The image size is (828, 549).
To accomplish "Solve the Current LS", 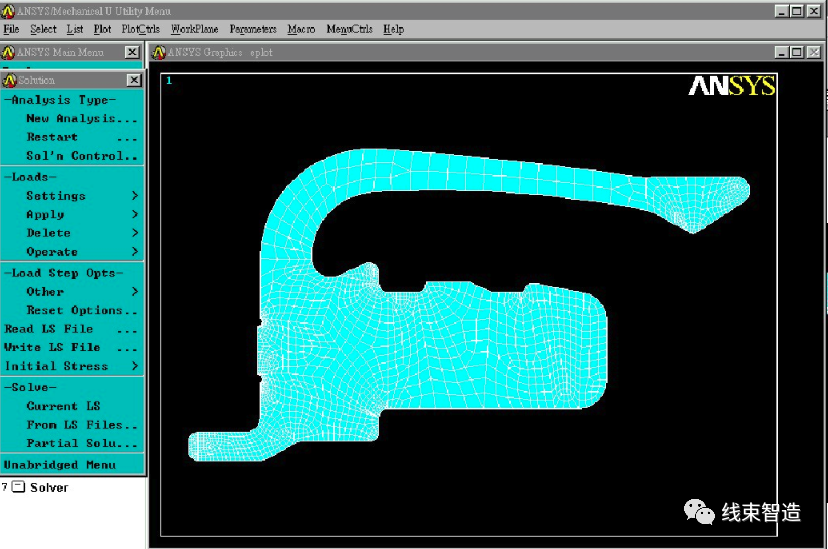I will point(63,406).
